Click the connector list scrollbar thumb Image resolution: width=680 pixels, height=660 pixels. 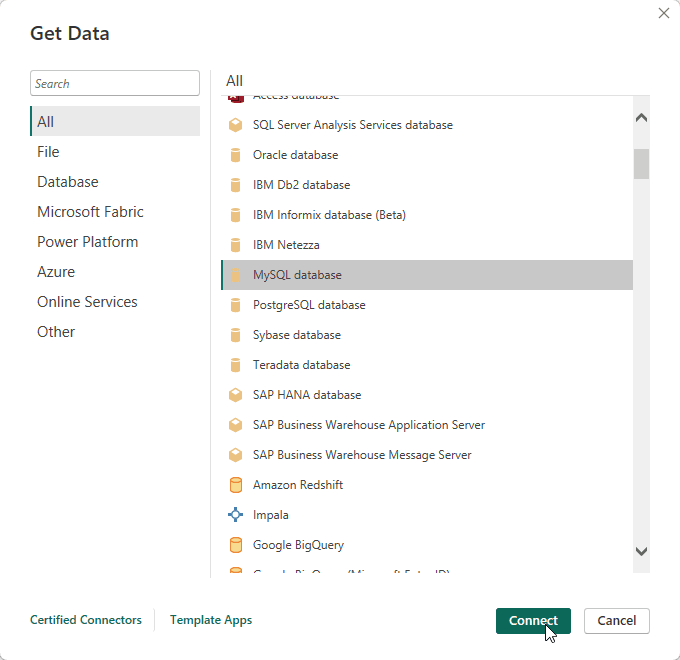point(641,164)
